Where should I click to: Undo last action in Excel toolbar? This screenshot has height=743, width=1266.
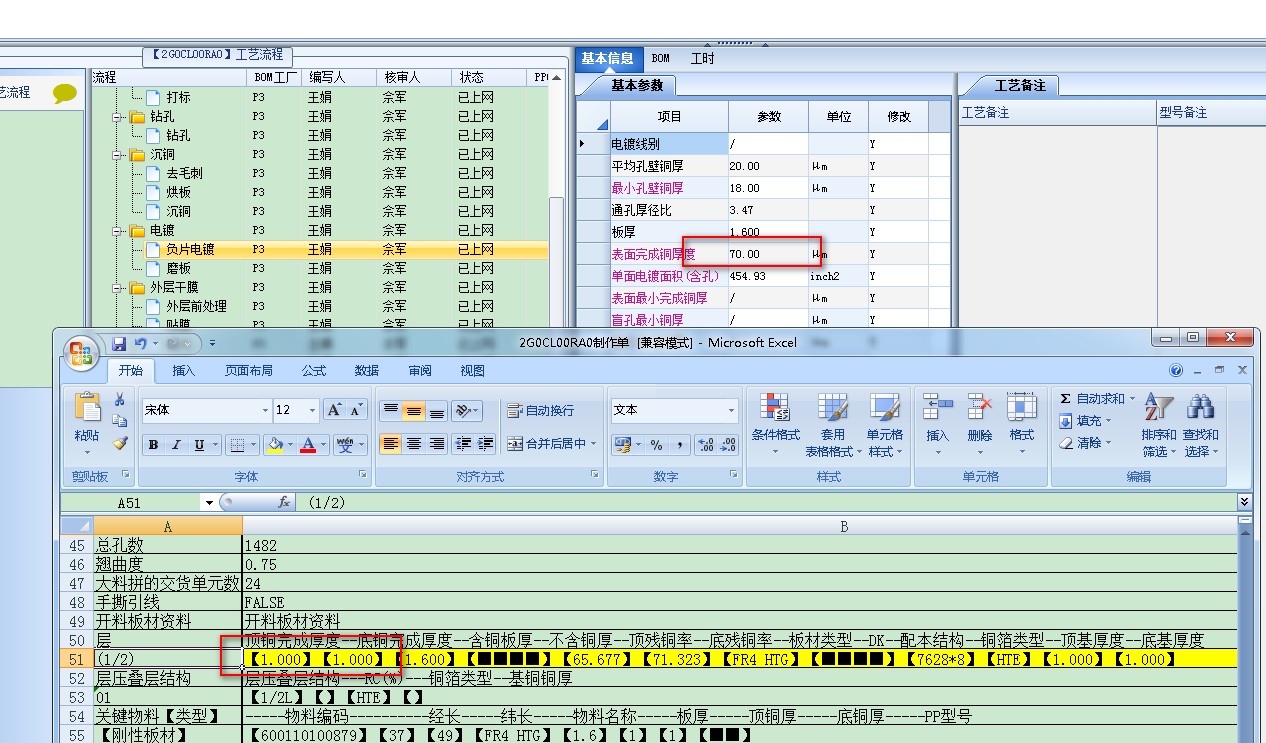pyautogui.click(x=141, y=343)
